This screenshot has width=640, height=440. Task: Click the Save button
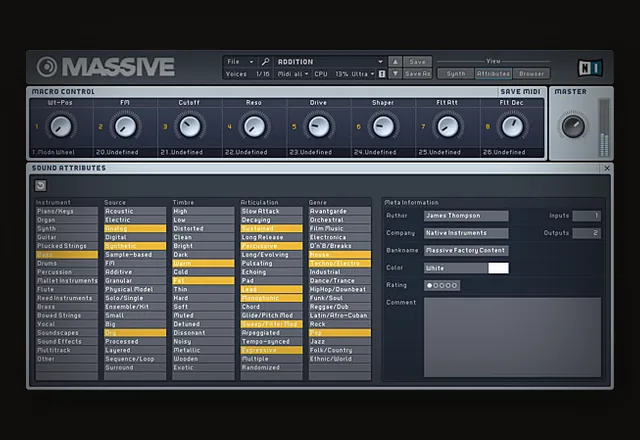(417, 62)
